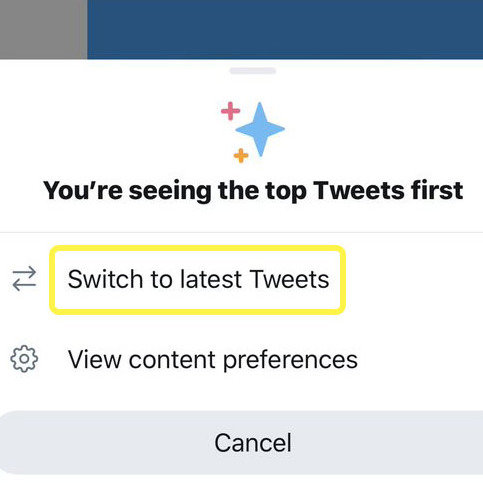The image size is (483, 483).
Task: Click empty space right of content preferences
Action: pyautogui.click(x=420, y=360)
